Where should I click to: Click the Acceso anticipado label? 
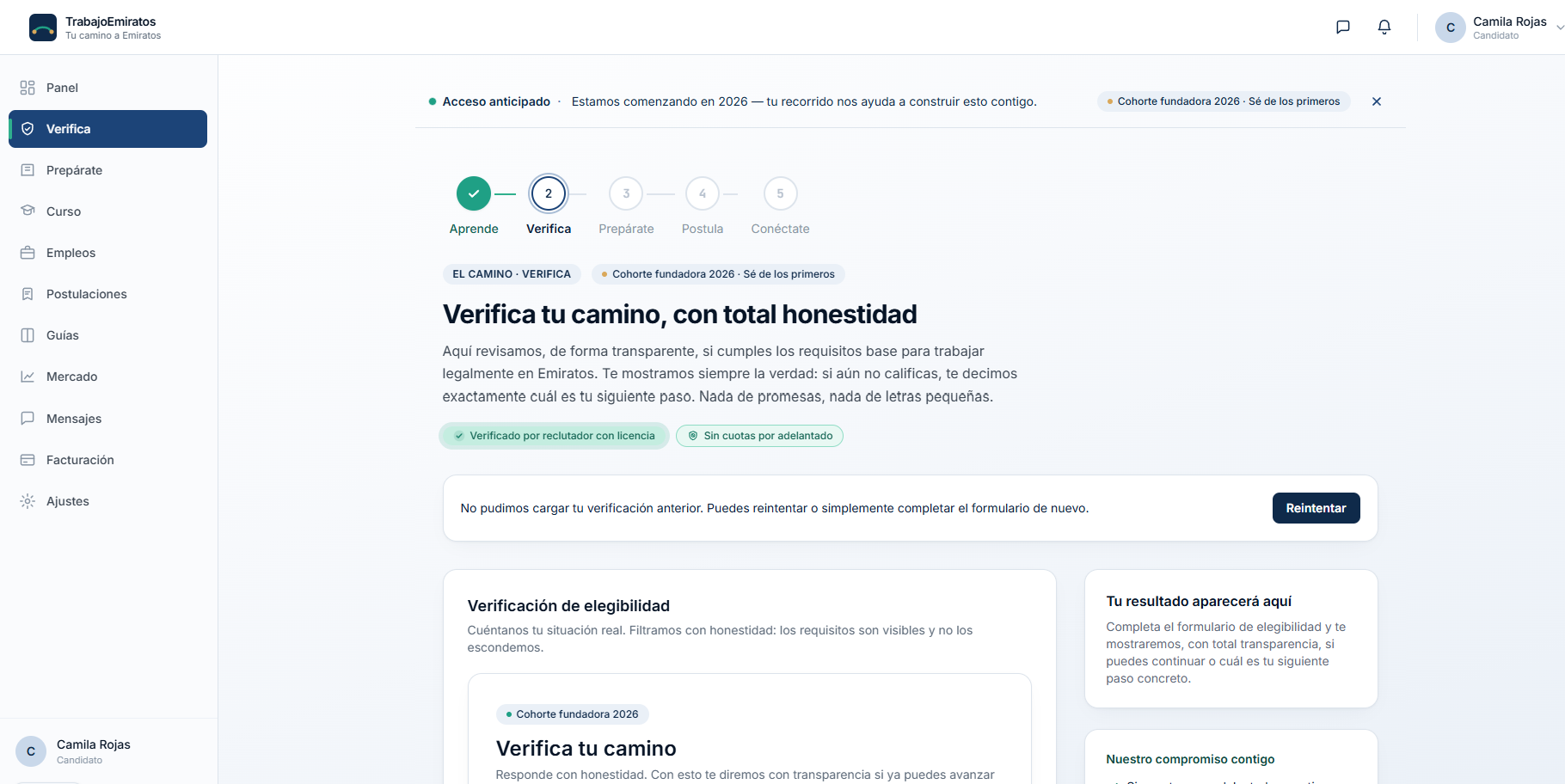point(496,101)
